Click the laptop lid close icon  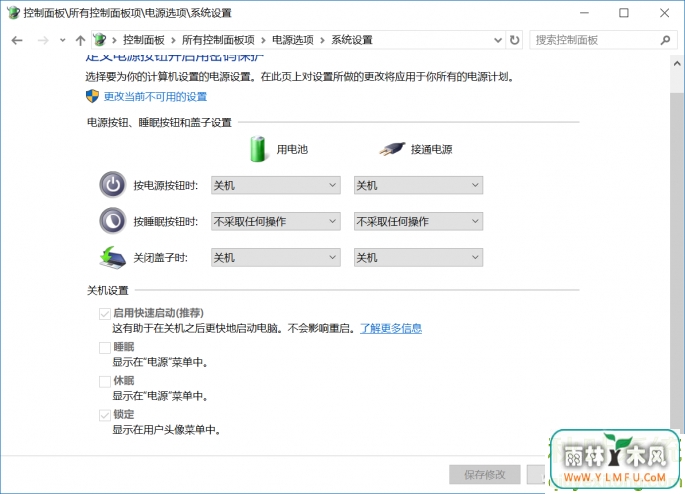[x=113, y=257]
